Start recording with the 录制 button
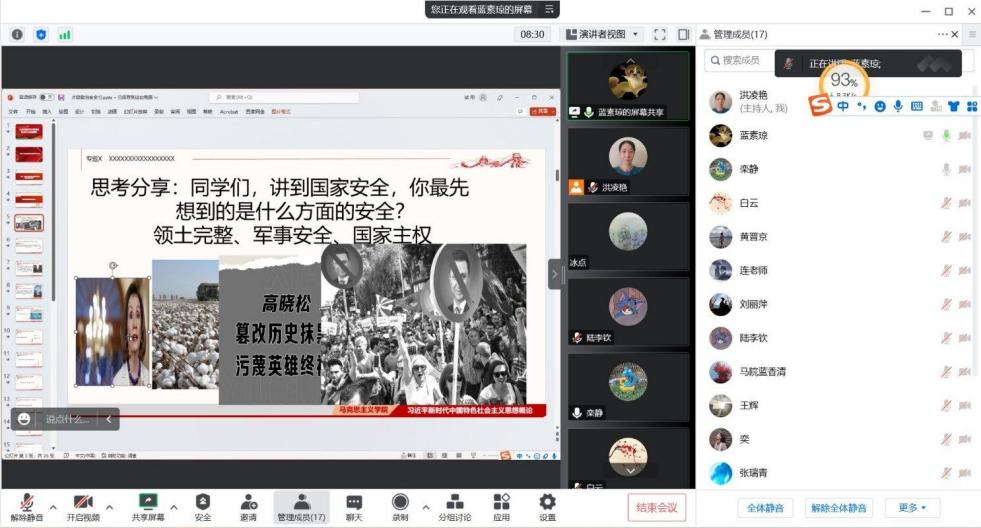981x528 pixels. point(400,507)
